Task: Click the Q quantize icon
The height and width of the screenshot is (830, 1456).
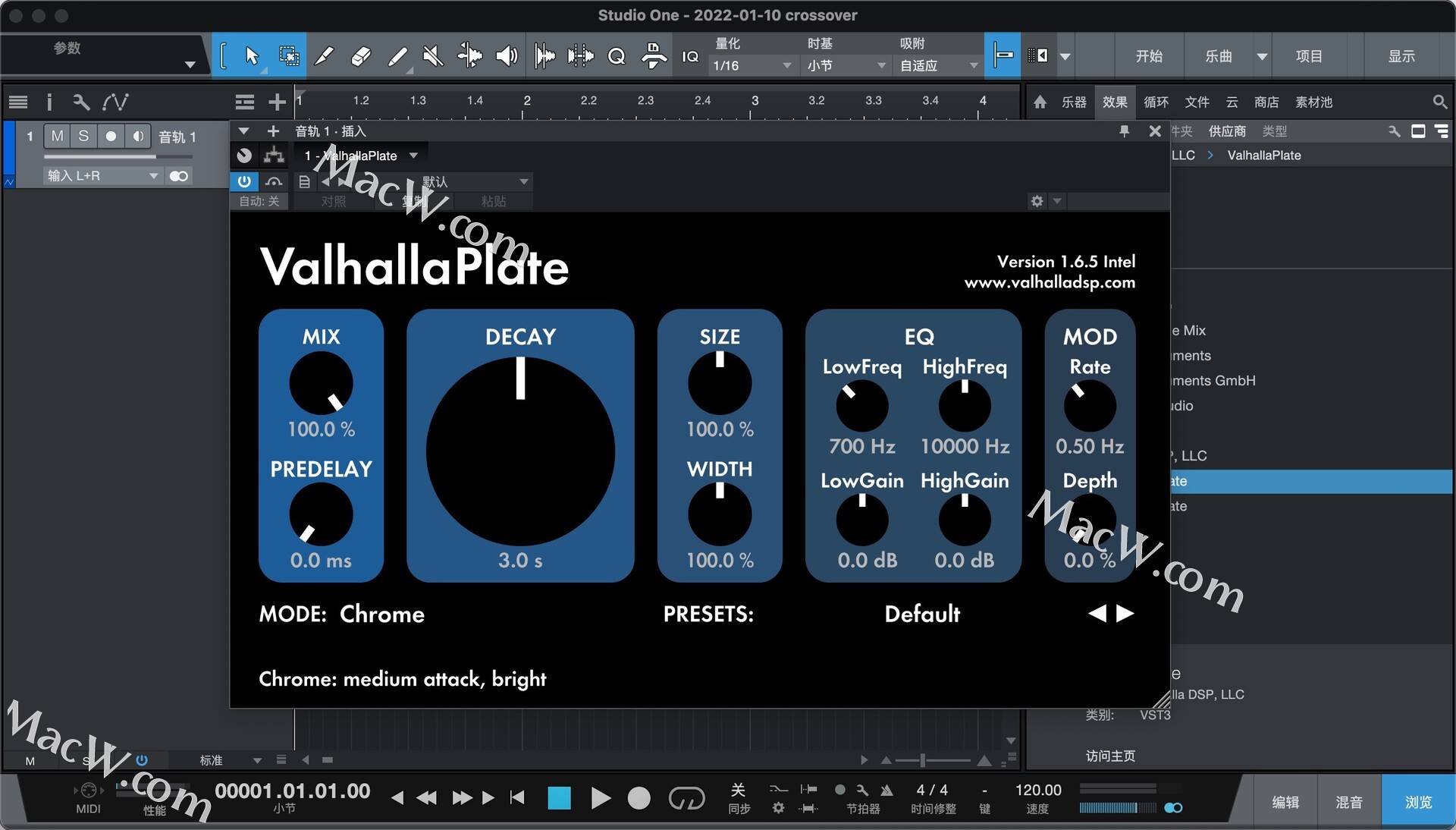Action: coord(617,56)
